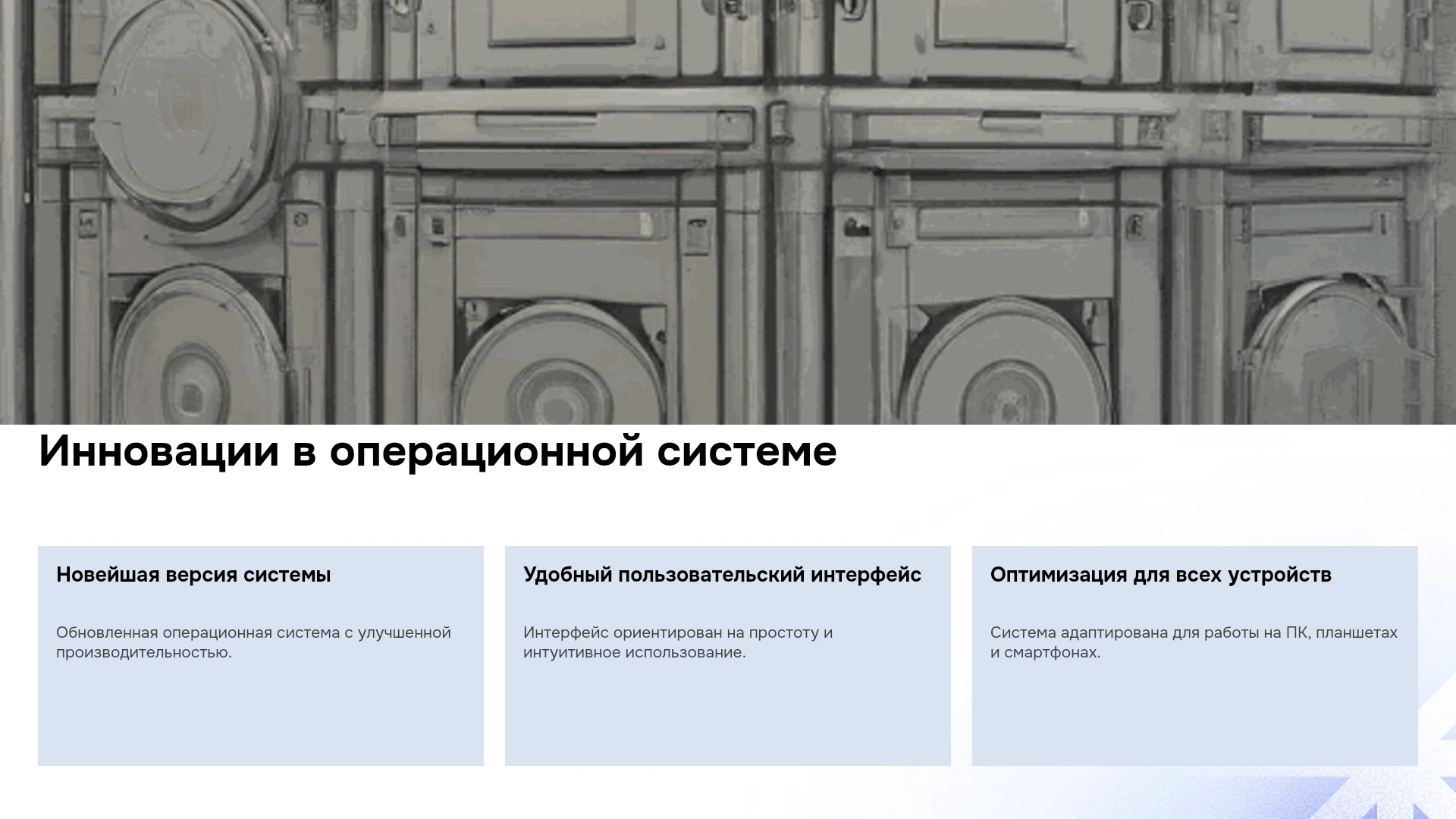The image size is (1456, 819).
Task: Select text 'Интерфейс ориентирован на простоту и'
Action: tap(678, 632)
